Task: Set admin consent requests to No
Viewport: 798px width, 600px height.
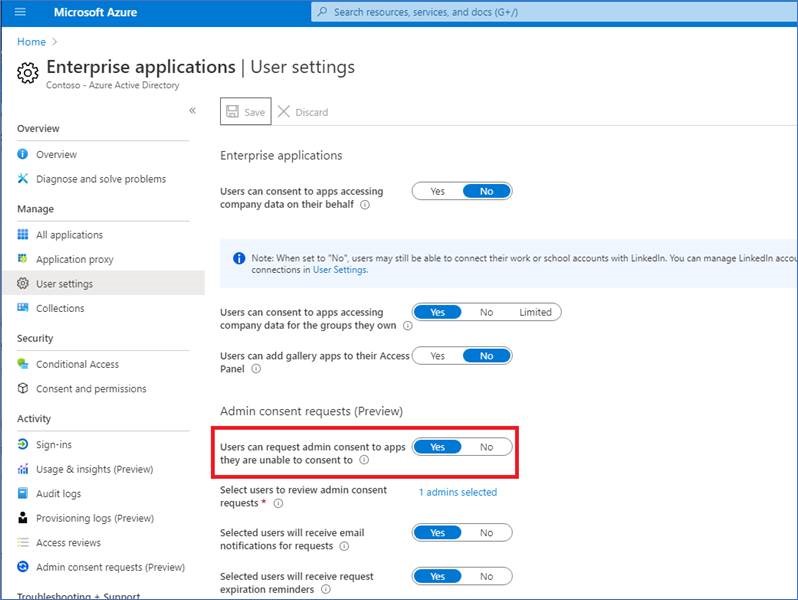Action: pyautogui.click(x=486, y=447)
